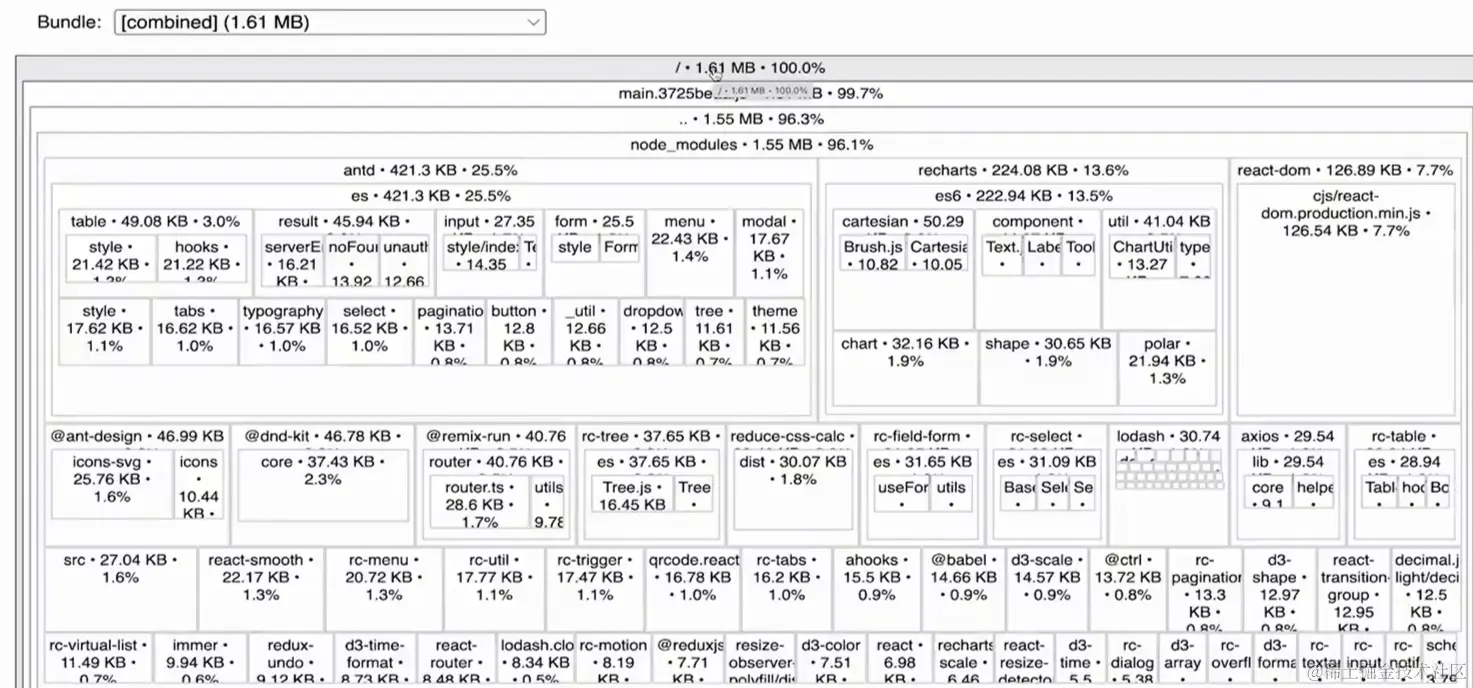Select the input 27.35 block header

pos(490,222)
